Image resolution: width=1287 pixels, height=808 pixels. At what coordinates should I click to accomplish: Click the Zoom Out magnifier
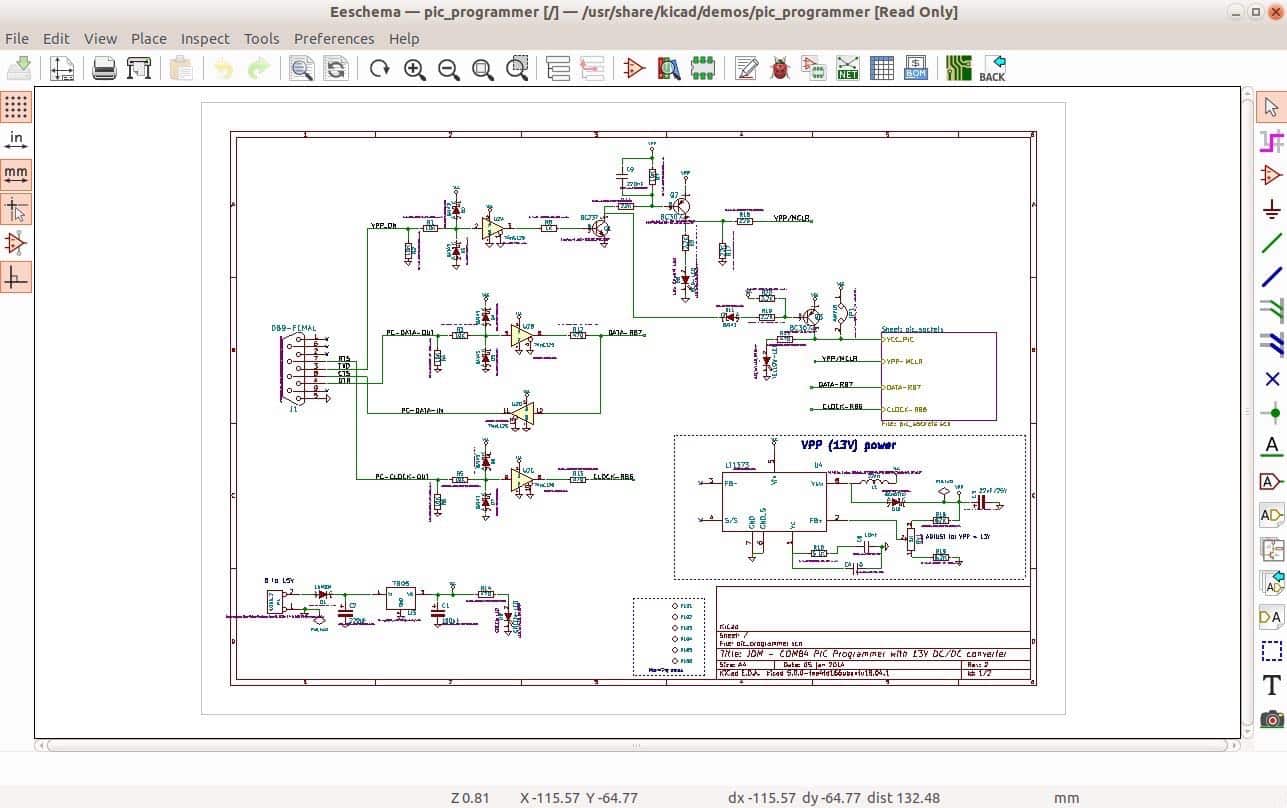point(449,68)
